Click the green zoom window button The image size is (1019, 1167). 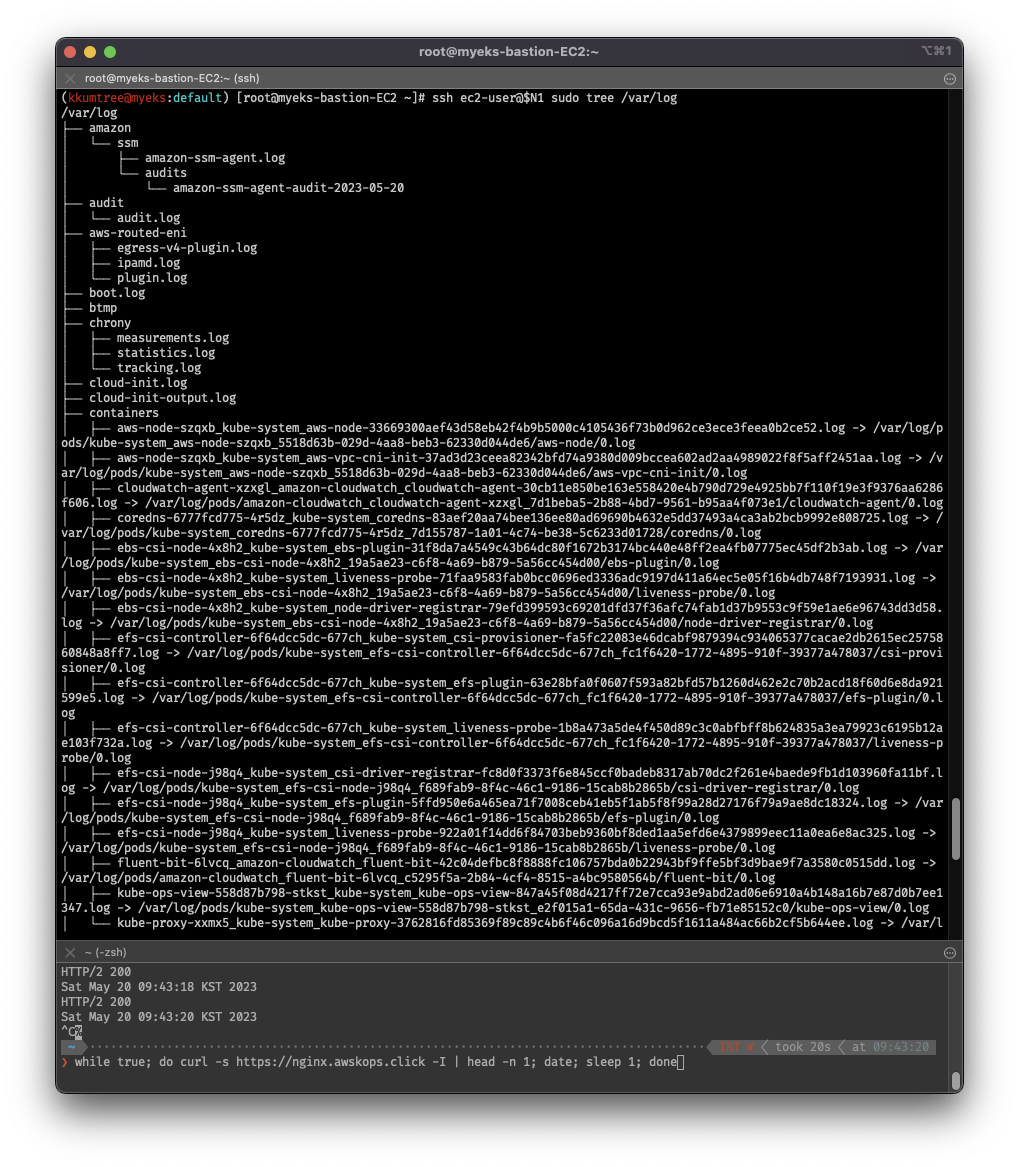(x=110, y=52)
